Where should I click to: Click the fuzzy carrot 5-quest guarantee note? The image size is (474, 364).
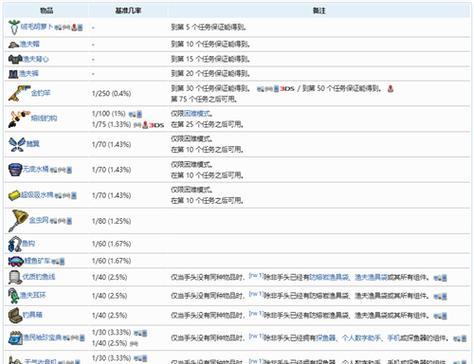coord(209,27)
